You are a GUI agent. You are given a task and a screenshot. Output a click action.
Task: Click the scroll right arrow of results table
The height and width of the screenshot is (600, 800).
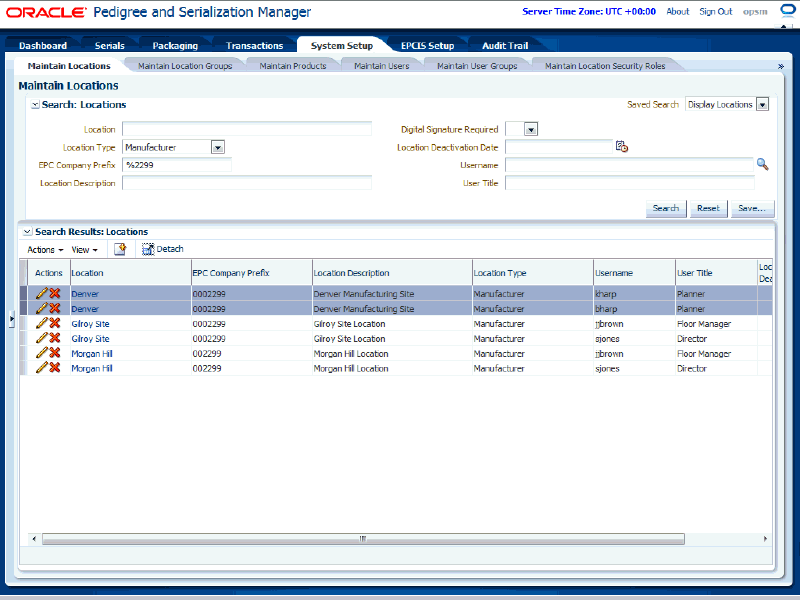(765, 538)
